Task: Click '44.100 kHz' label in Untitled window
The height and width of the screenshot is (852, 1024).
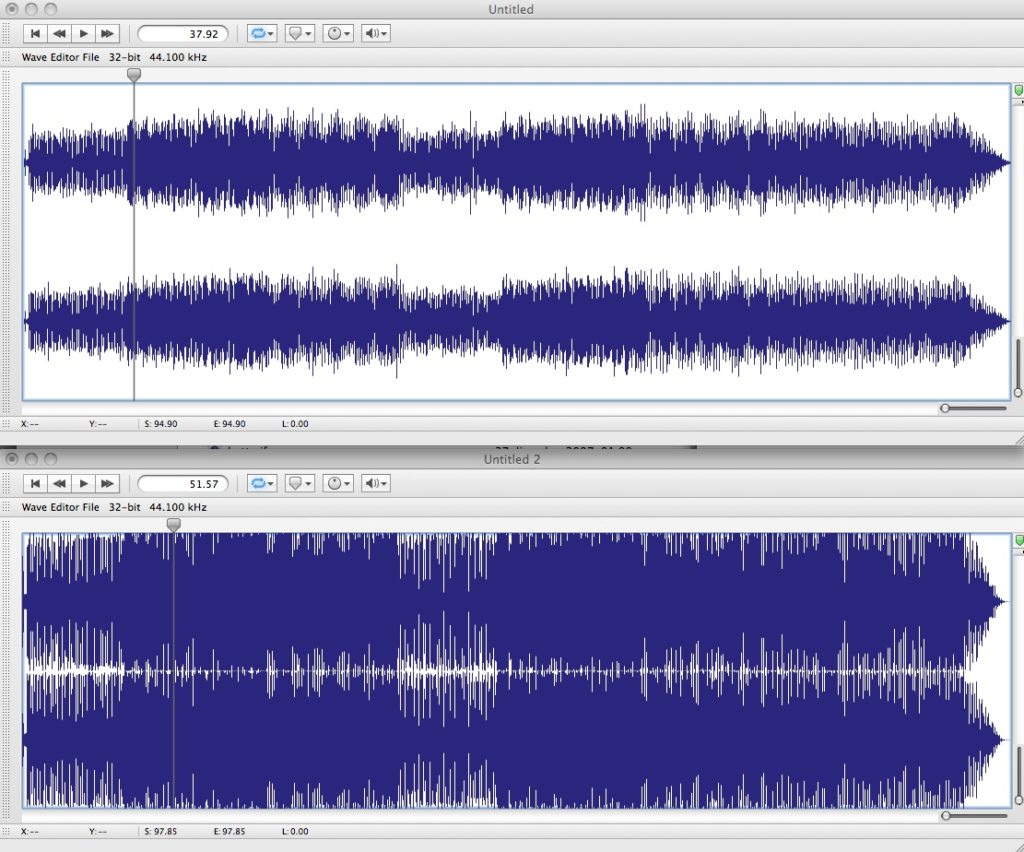Action: tap(178, 57)
